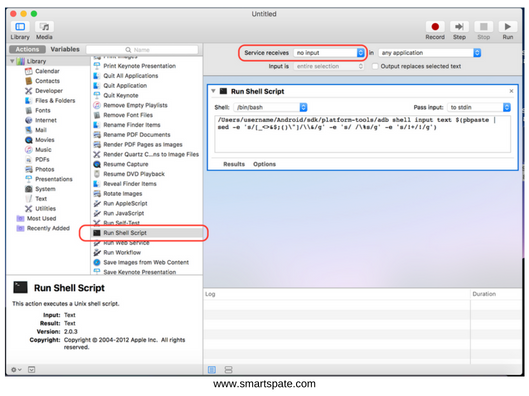Open the Shell /bin/bash dropdown
529x396 pixels.
coord(270,107)
